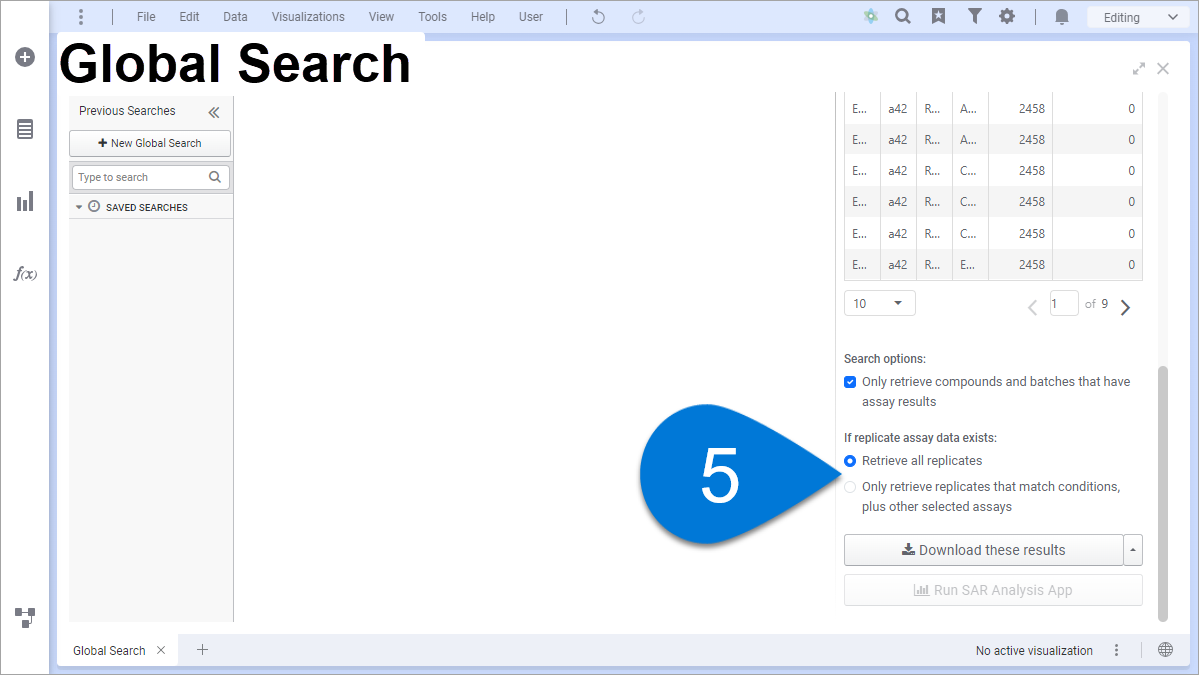This screenshot has height=675, width=1199.
Task: Open the f(x) functions icon in sidebar
Action: click(x=25, y=274)
